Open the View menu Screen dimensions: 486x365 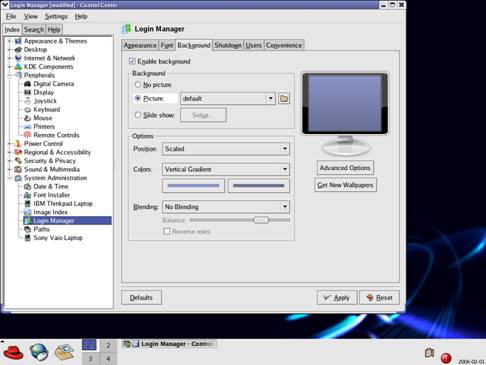(x=31, y=16)
